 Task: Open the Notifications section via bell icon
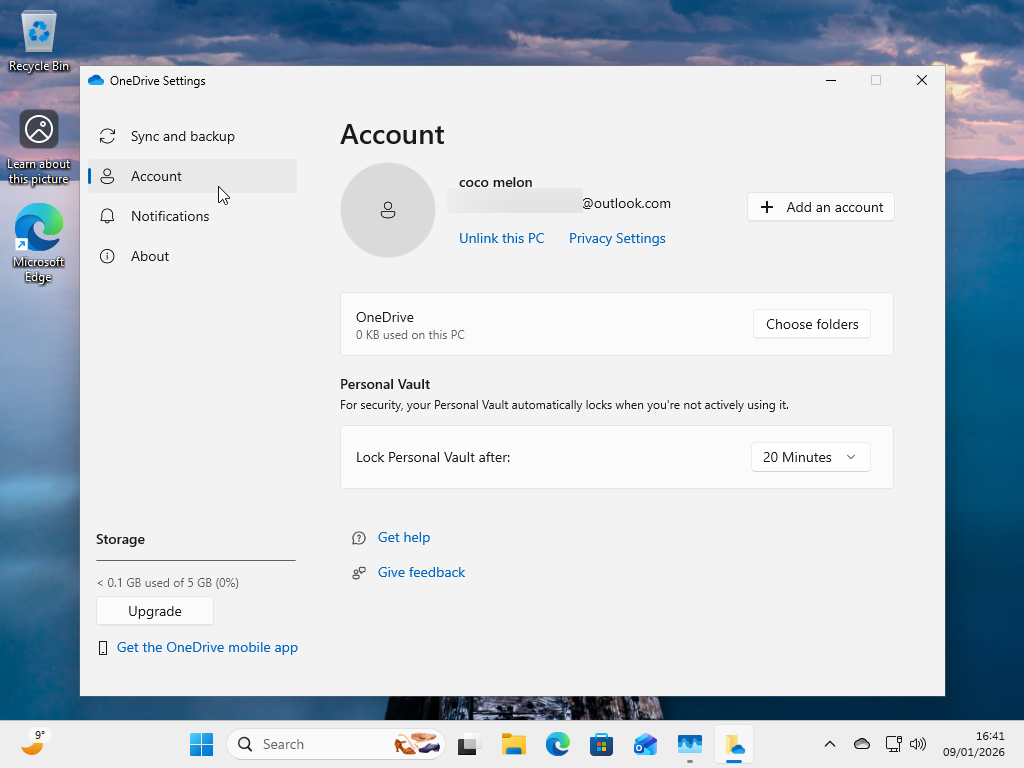[107, 216]
